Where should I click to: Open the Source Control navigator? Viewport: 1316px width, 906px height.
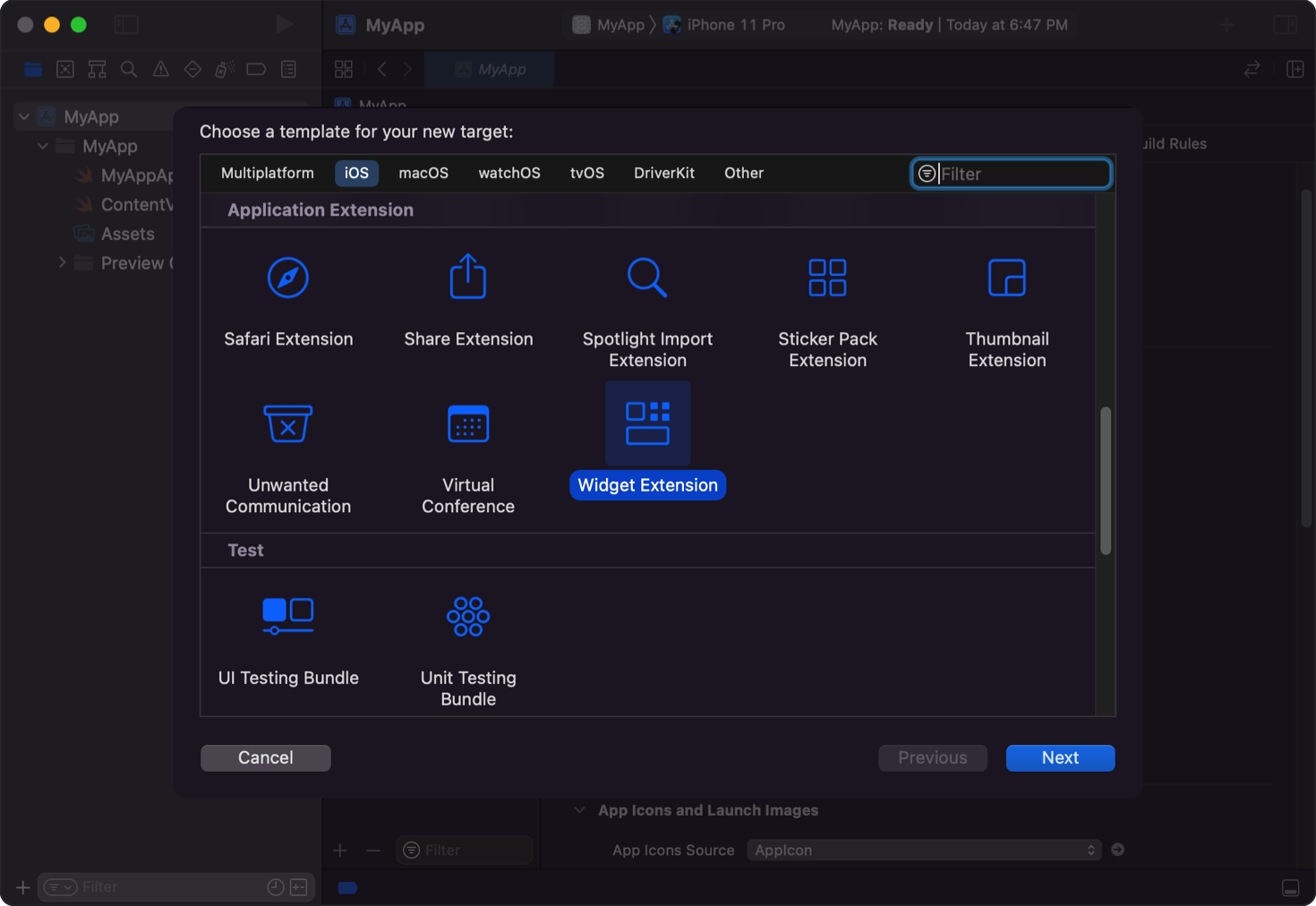click(x=65, y=69)
